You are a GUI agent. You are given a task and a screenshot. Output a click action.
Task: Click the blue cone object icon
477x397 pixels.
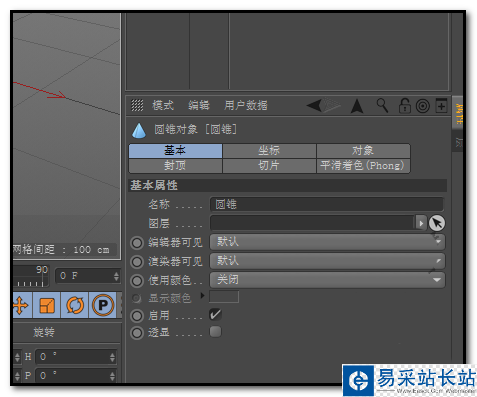click(139, 130)
